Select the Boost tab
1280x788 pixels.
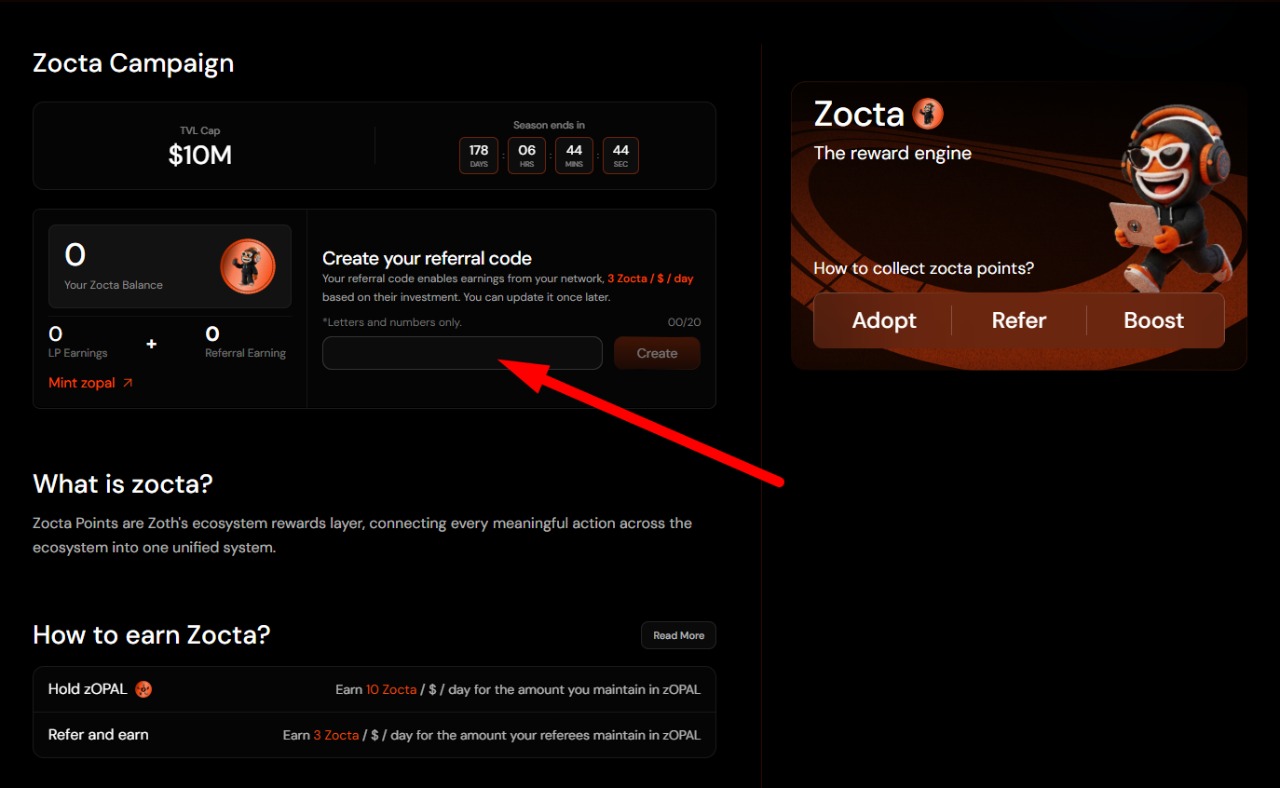pyautogui.click(x=1154, y=320)
